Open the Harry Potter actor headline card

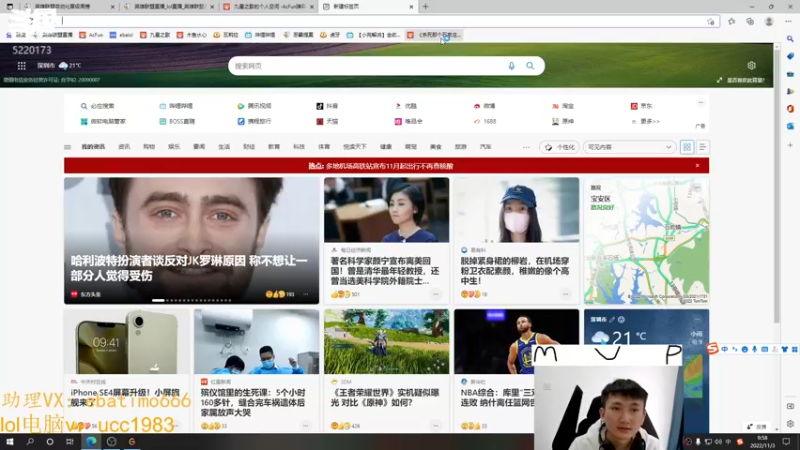pos(191,240)
